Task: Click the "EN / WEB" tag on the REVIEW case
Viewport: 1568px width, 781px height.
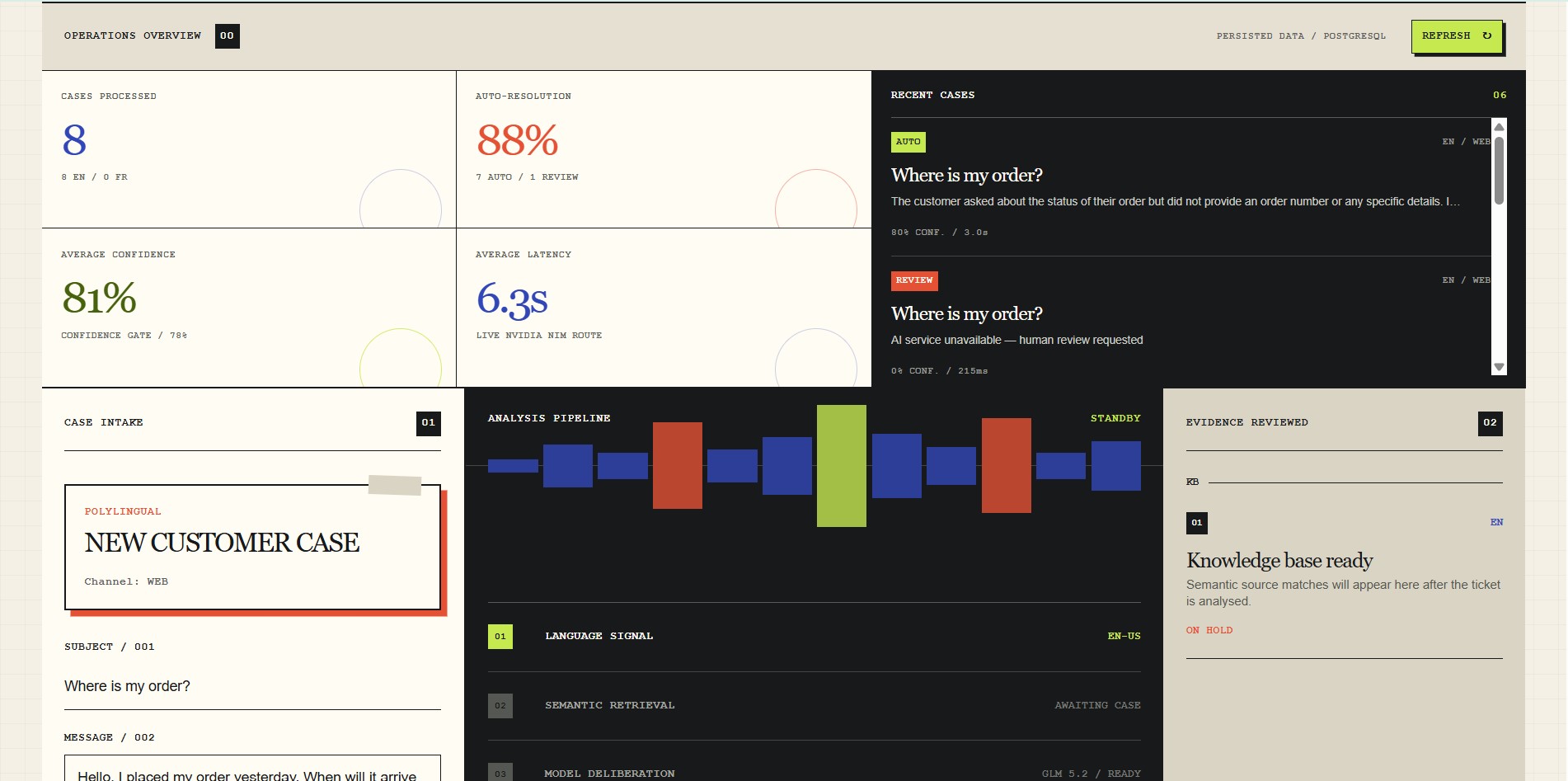Action: tap(1466, 280)
